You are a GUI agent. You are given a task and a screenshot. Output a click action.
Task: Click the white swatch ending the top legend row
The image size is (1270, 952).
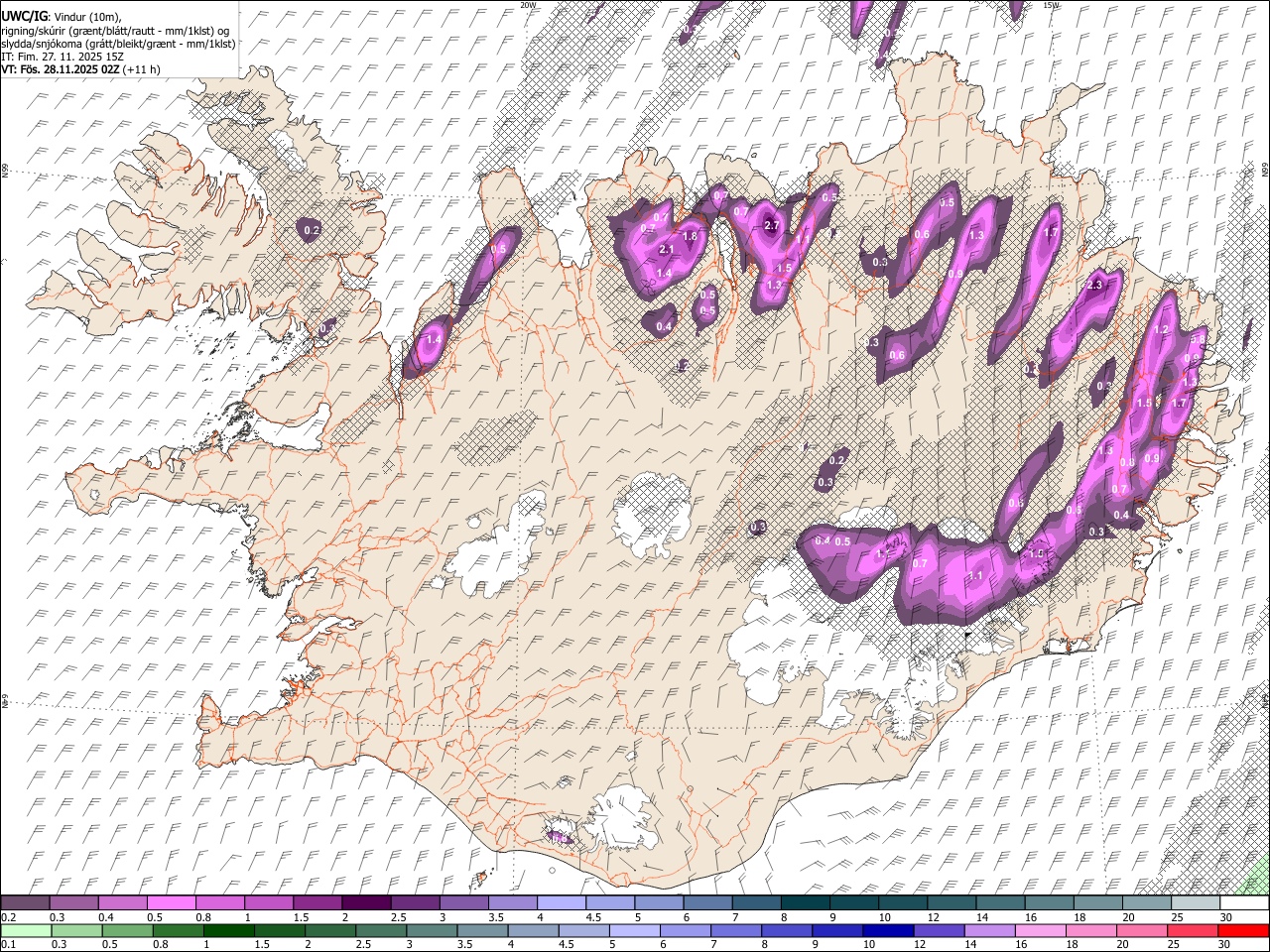pyautogui.click(x=1244, y=902)
